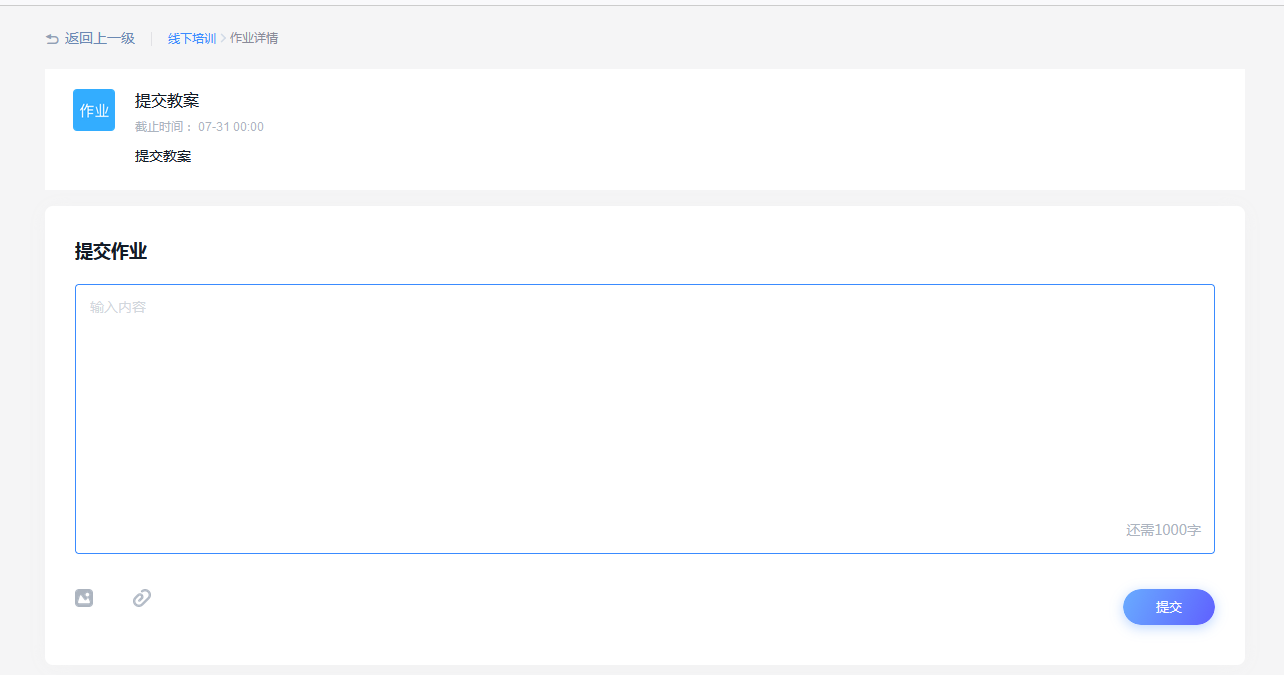Click the 截止时间 deadline label

164,127
